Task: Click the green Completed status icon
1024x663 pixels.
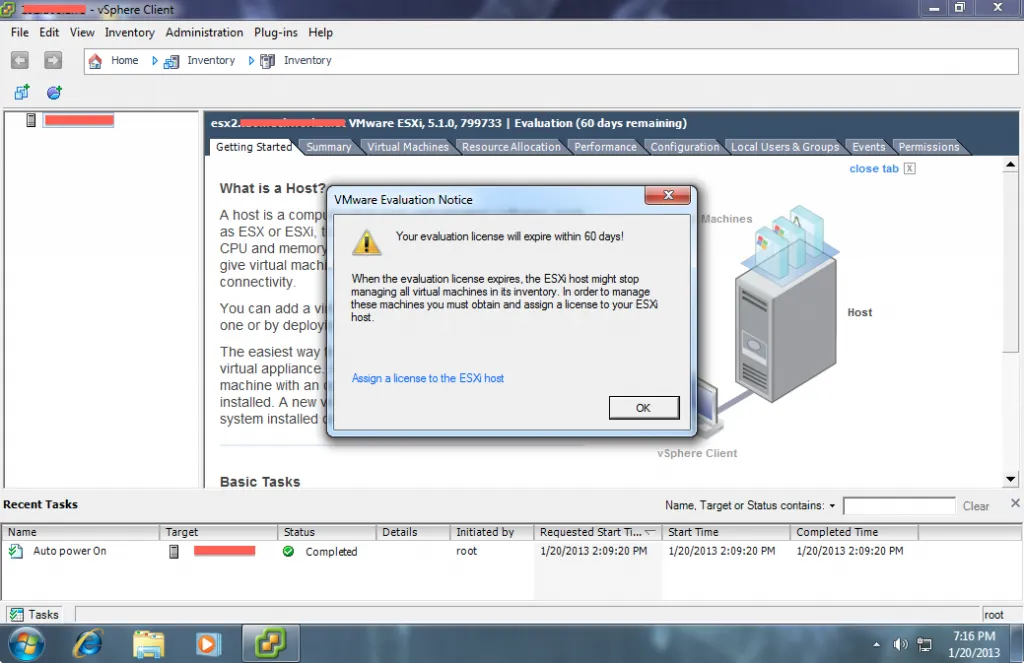Action: pos(288,551)
